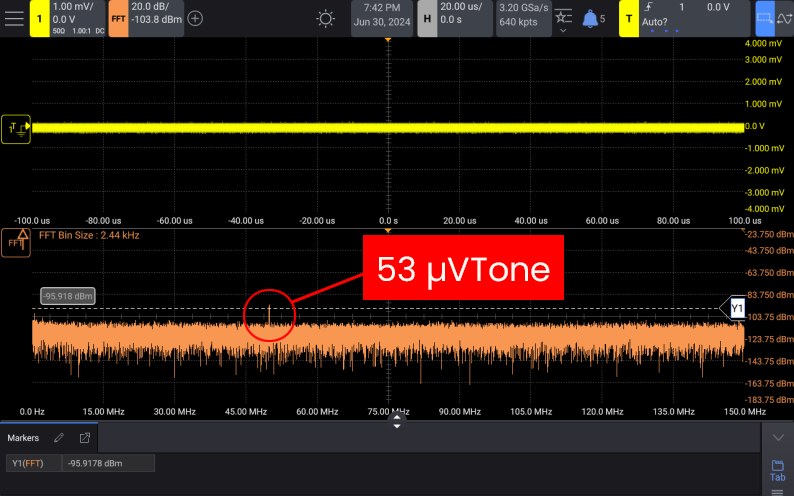
Task: Toggle the orange FFT channel badge
Action: (117, 18)
